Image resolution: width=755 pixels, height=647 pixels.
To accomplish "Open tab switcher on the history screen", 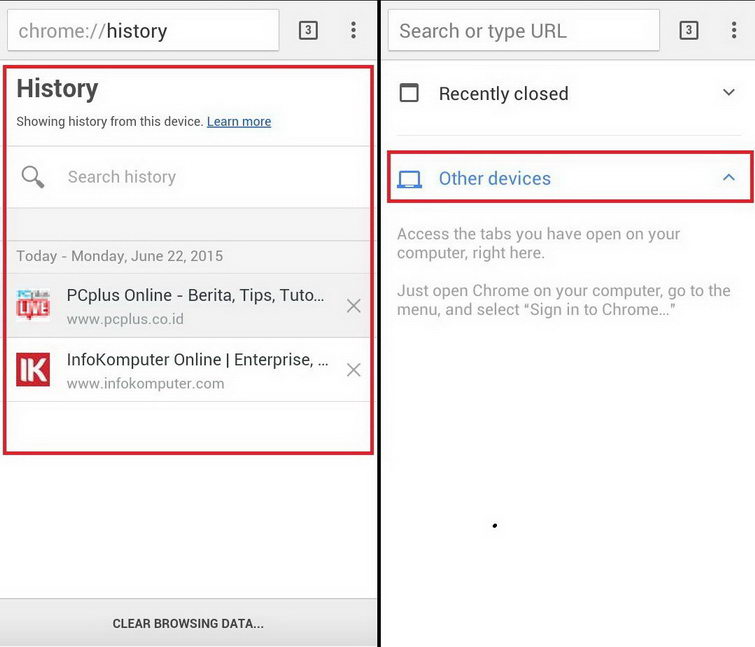I will coord(308,31).
